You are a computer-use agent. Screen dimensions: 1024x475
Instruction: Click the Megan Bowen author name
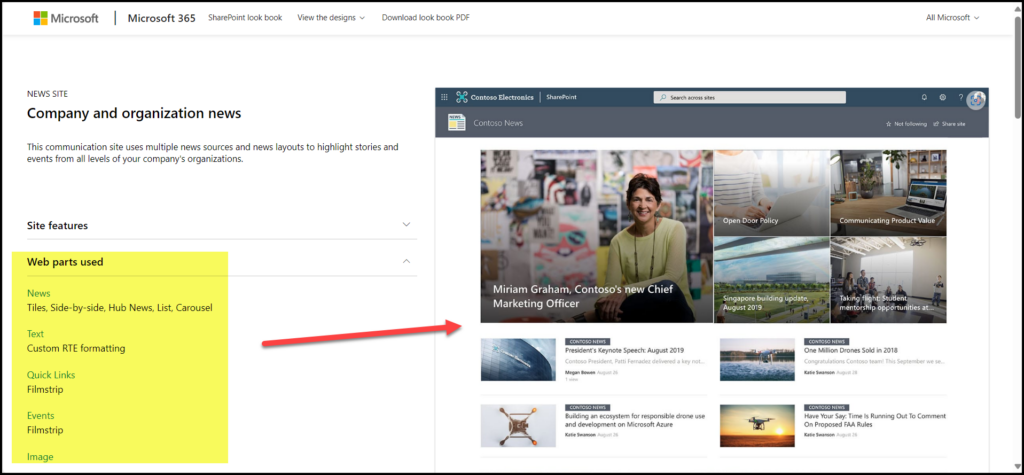point(579,372)
